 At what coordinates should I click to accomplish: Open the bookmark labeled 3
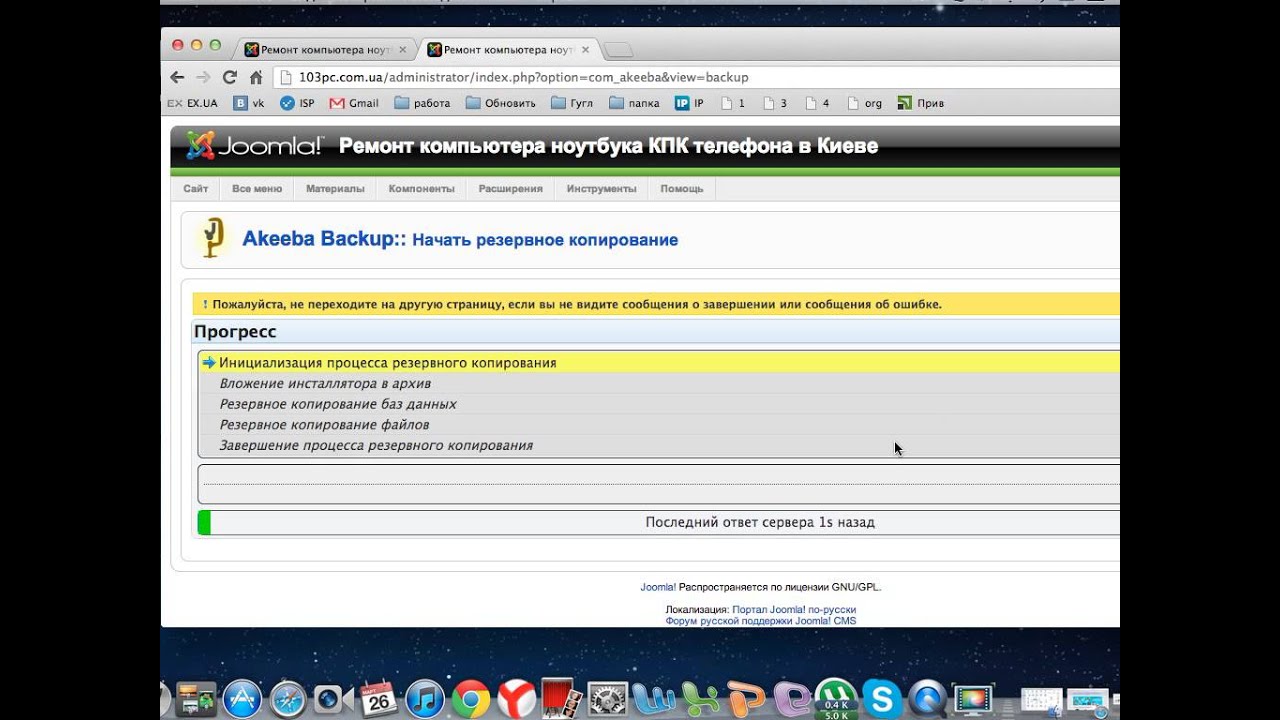click(x=775, y=103)
